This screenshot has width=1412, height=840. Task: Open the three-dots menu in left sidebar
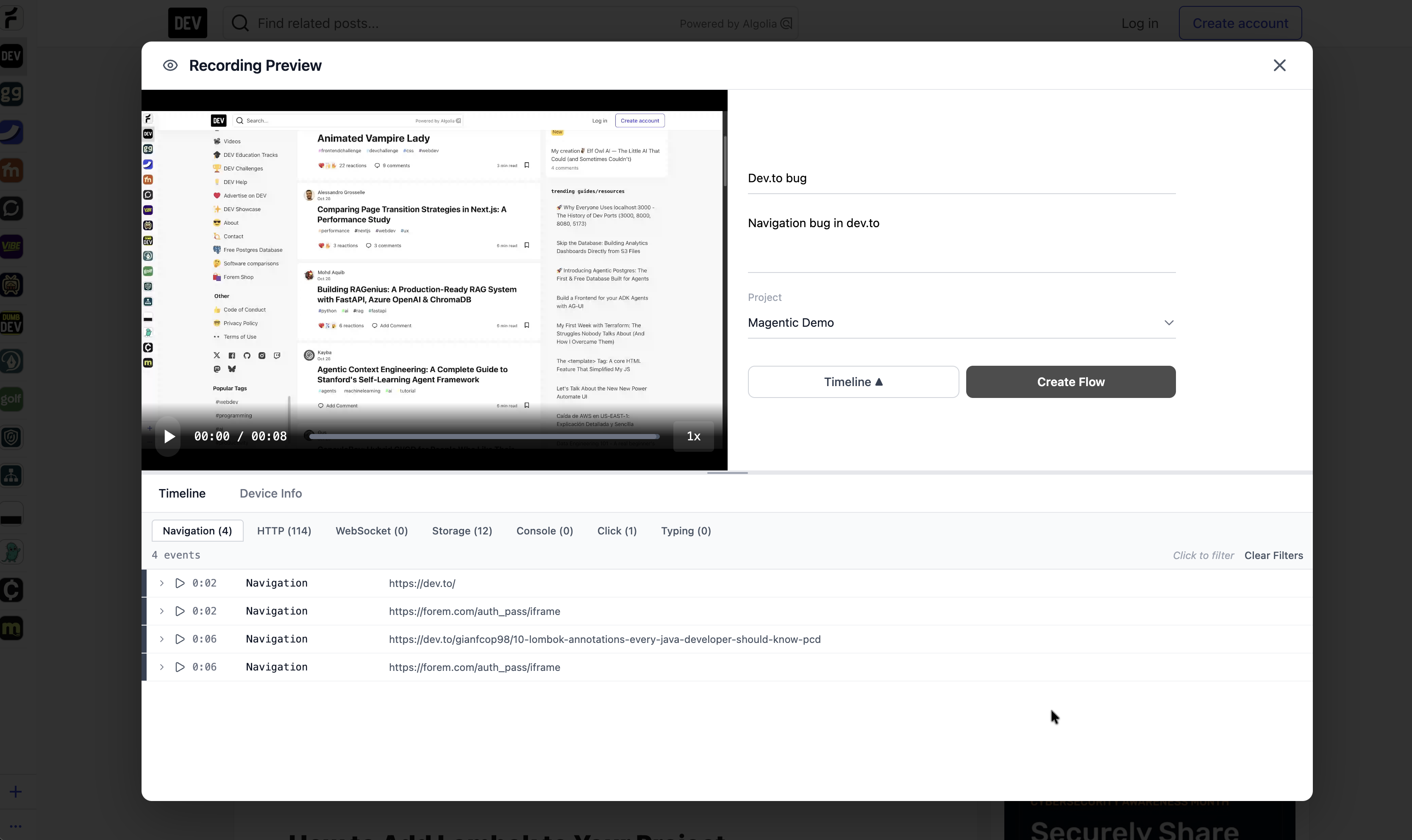16,826
